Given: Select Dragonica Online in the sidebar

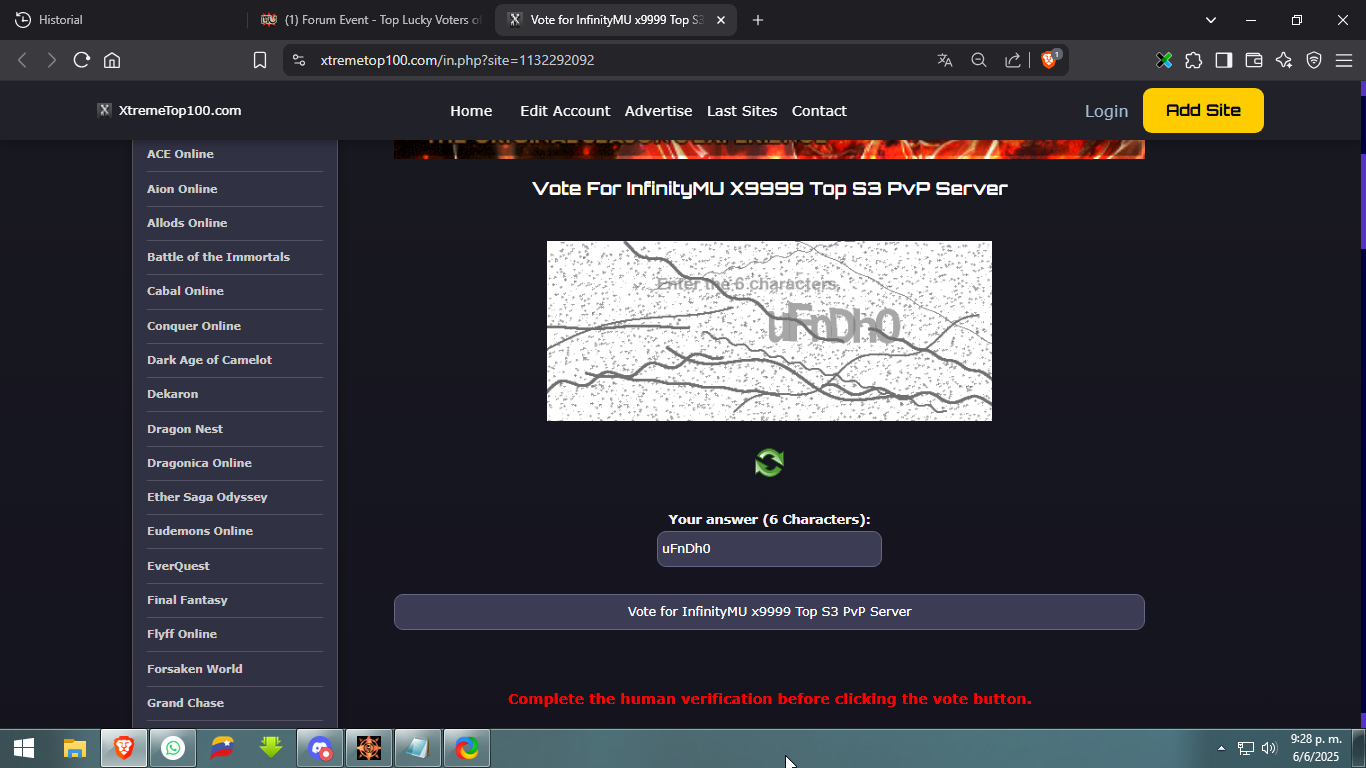Looking at the screenshot, I should pyautogui.click(x=199, y=463).
